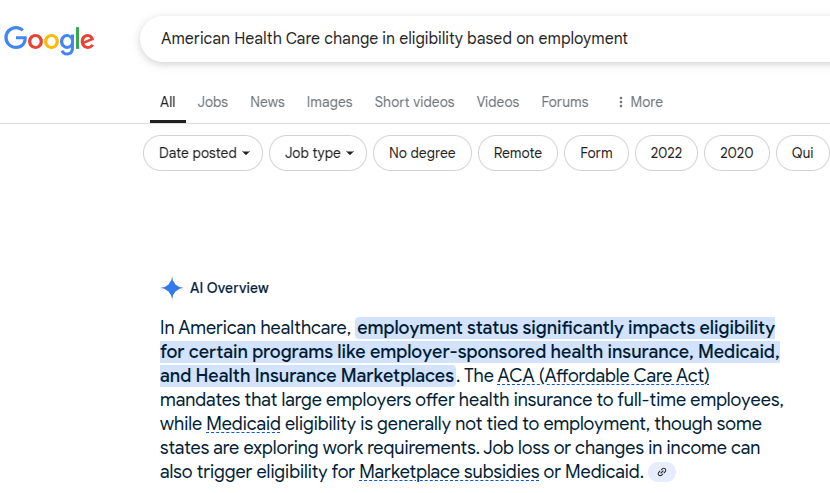Go to the Short videos tab
The width and height of the screenshot is (830, 493).
click(x=414, y=102)
